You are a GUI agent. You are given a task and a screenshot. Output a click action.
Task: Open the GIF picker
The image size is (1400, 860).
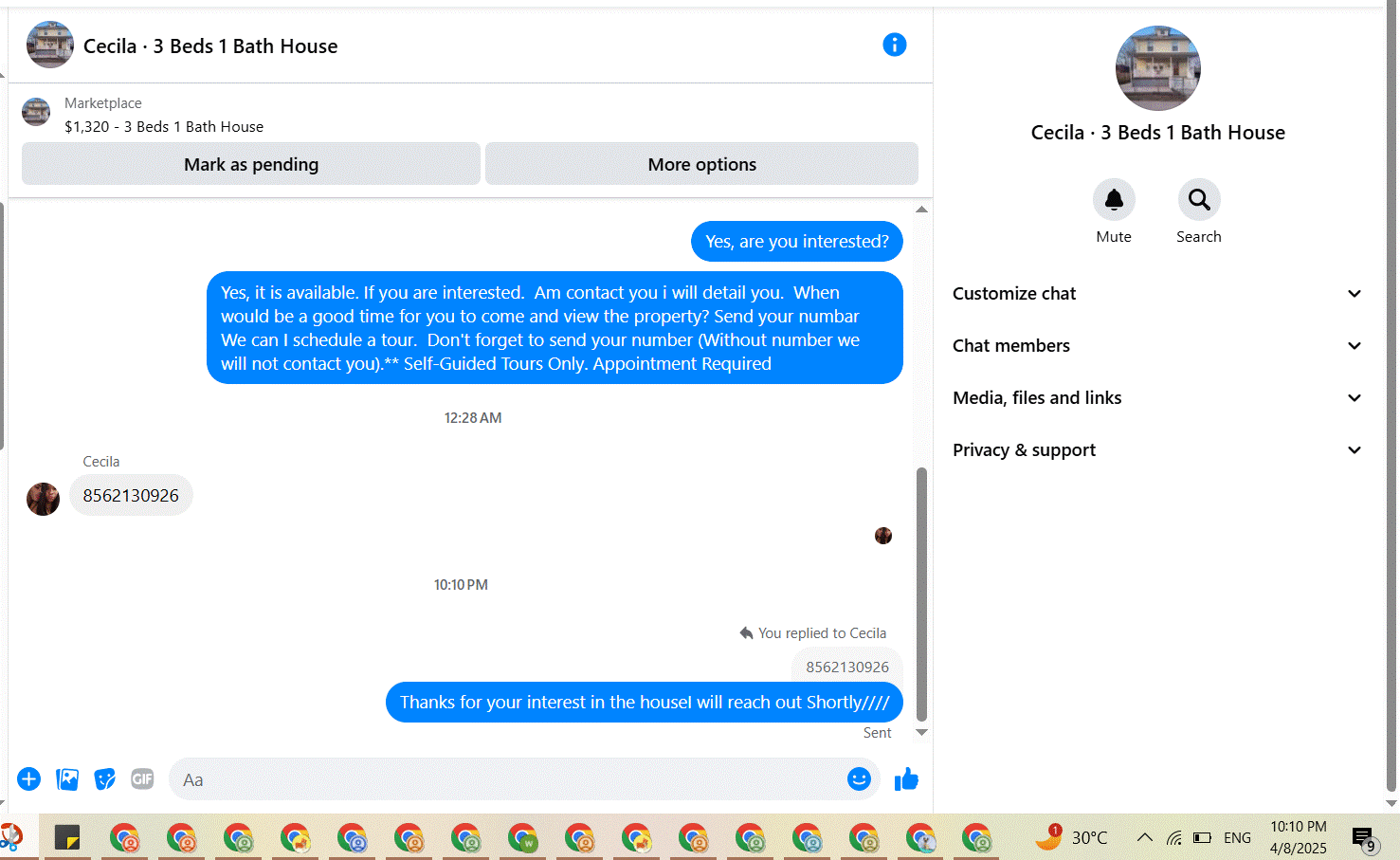tap(142, 779)
